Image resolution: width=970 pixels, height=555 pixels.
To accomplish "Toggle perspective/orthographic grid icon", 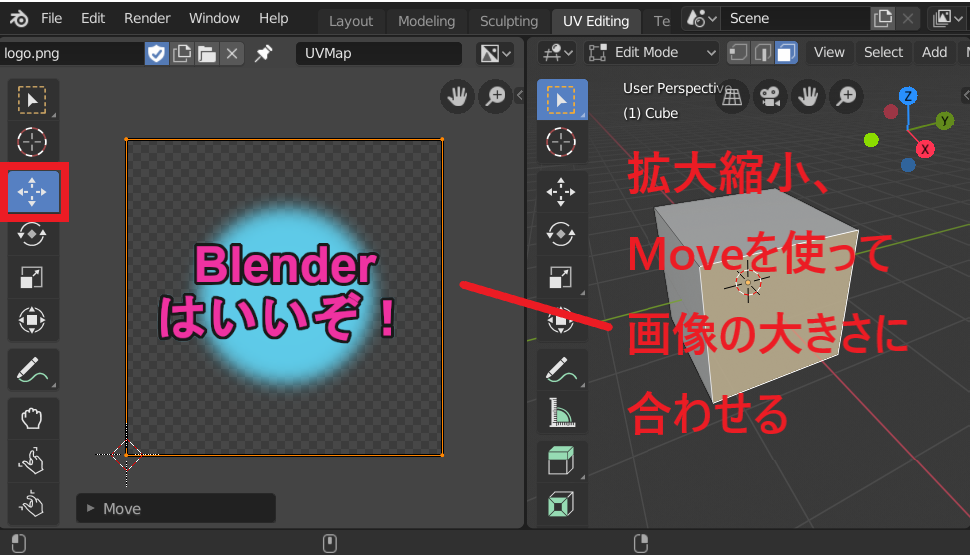I will (x=732, y=97).
